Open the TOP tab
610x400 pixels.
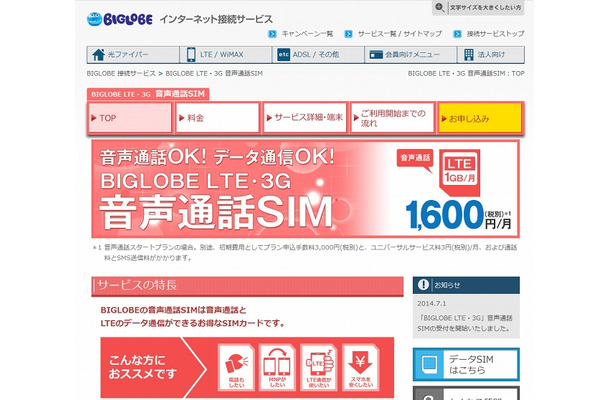pos(130,118)
